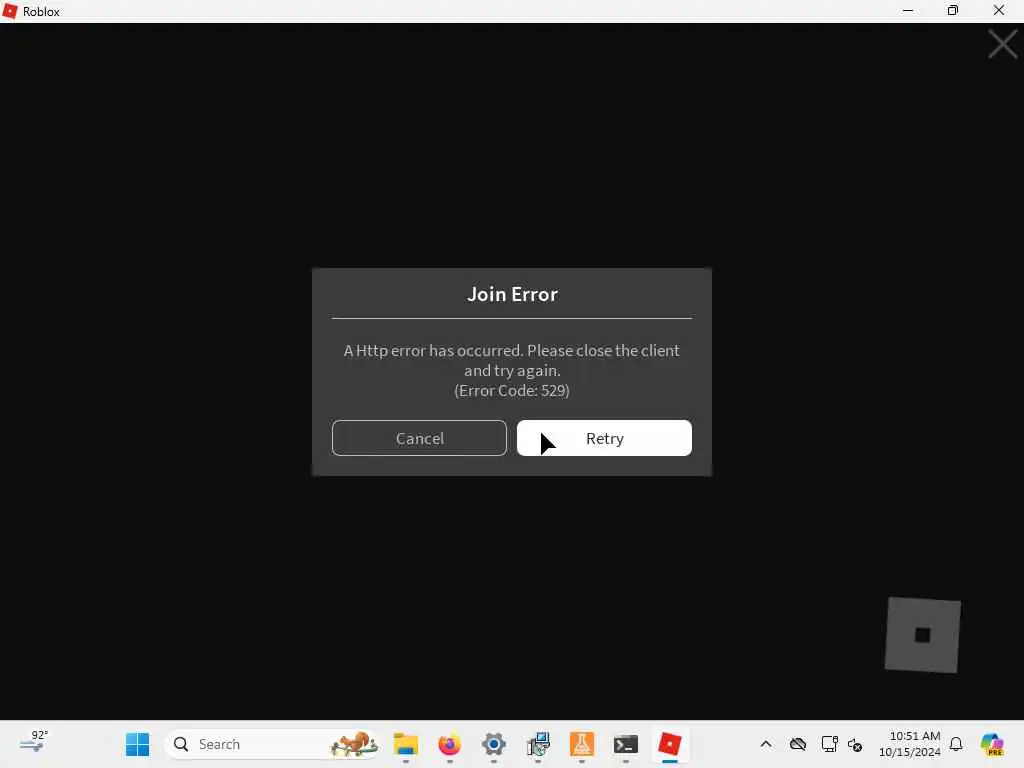Launch Copilot preview from taskbar

(x=992, y=744)
